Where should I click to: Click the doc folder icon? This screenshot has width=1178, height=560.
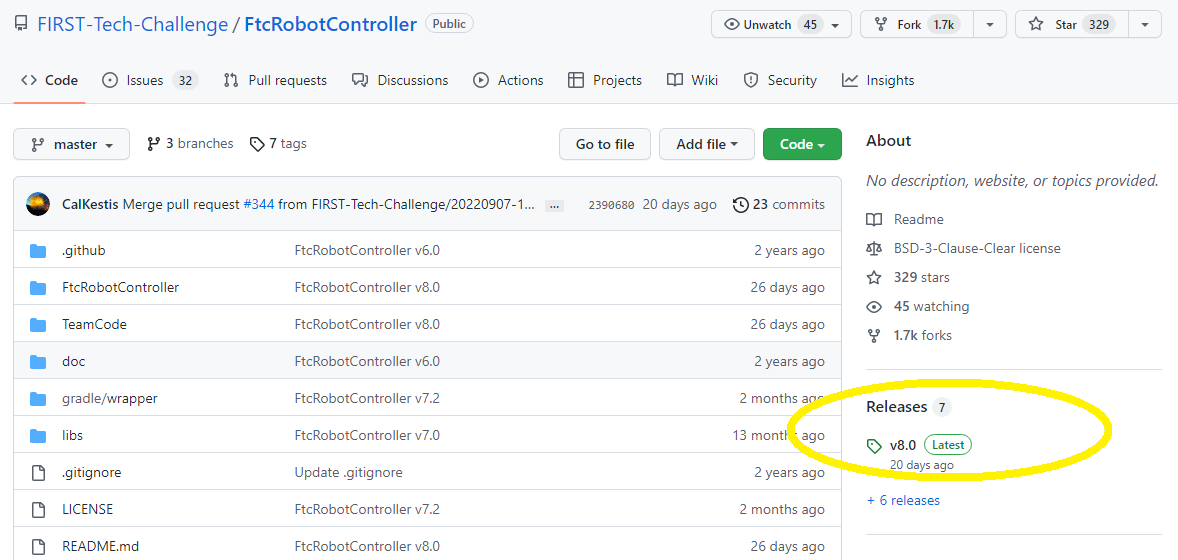pyautogui.click(x=38, y=361)
